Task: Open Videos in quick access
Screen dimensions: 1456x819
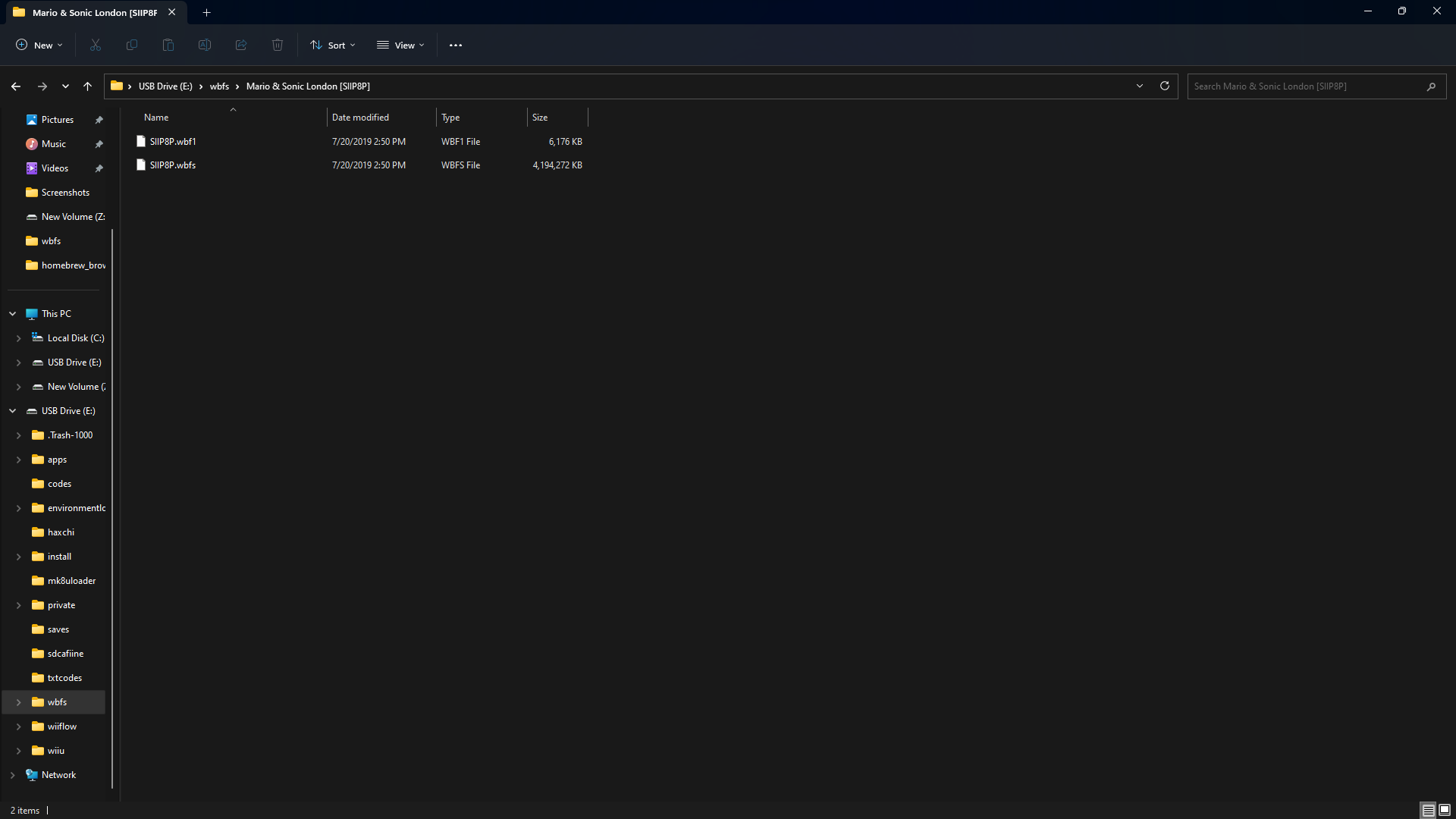Action: point(55,168)
